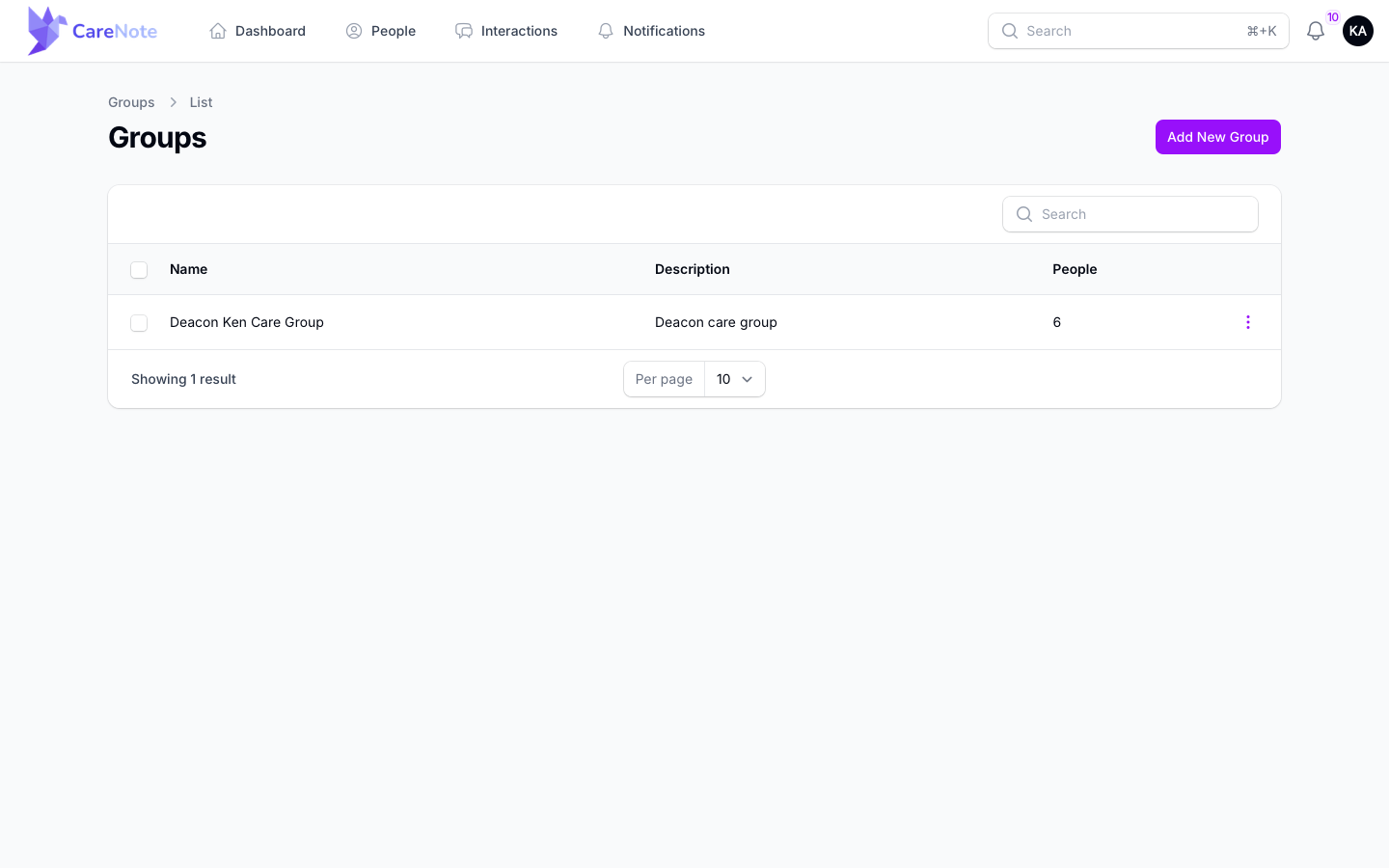Focus the global Search field
1389x868 pixels.
(x=1138, y=31)
